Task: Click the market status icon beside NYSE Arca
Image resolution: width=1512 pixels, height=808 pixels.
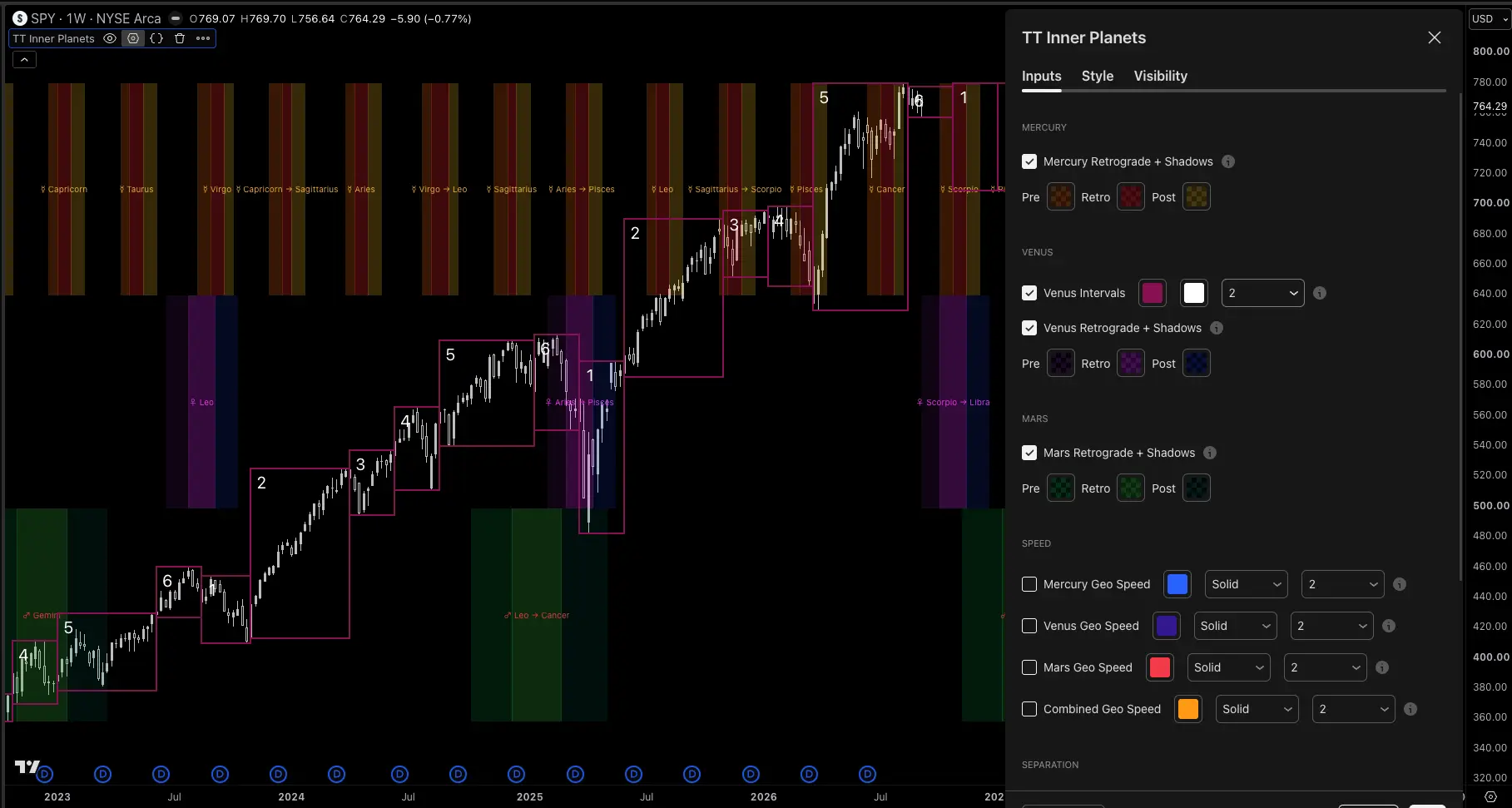Action: (176, 18)
